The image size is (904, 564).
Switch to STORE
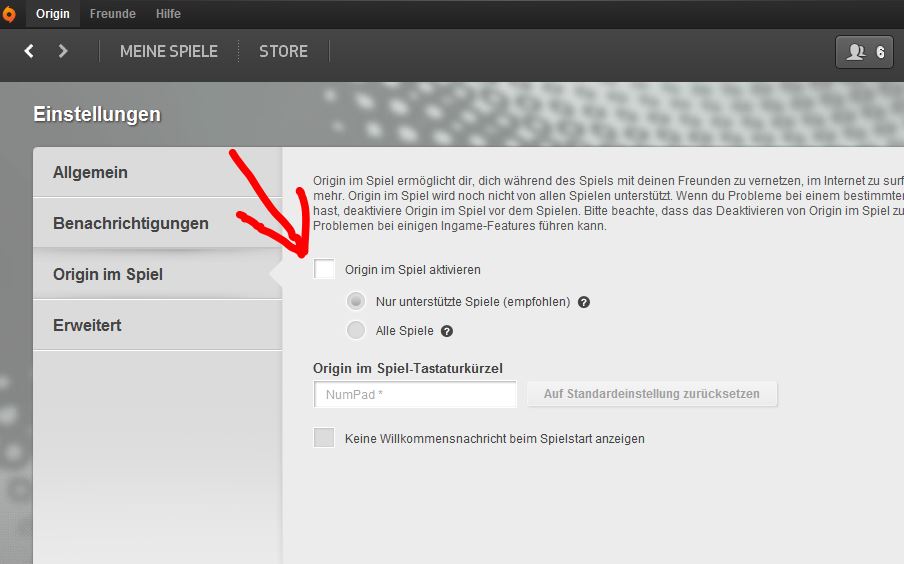pos(283,51)
